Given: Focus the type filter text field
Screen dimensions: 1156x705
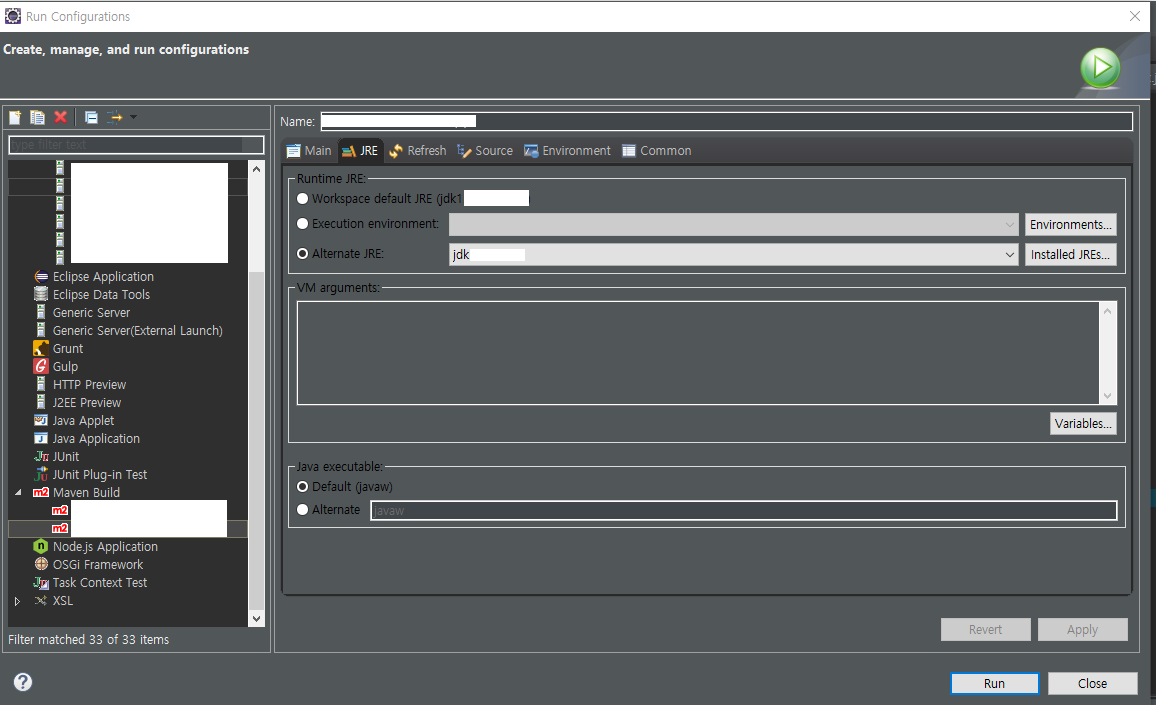Looking at the screenshot, I should 136,145.
